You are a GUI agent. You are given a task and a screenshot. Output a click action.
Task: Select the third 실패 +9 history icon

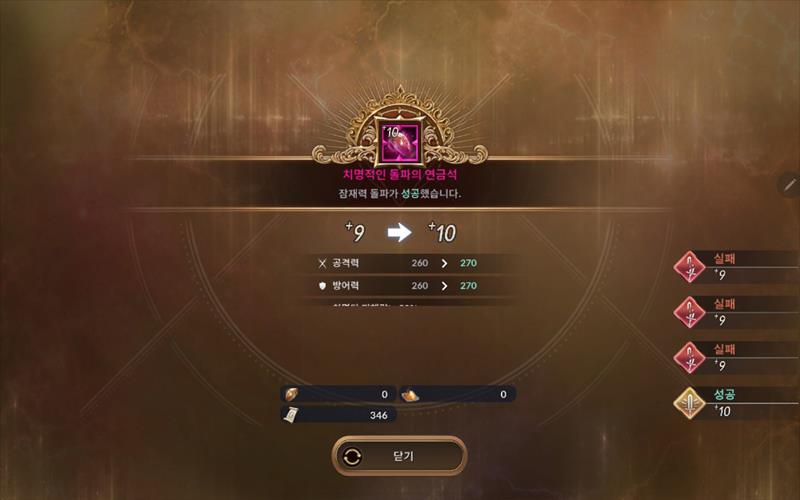click(x=690, y=357)
